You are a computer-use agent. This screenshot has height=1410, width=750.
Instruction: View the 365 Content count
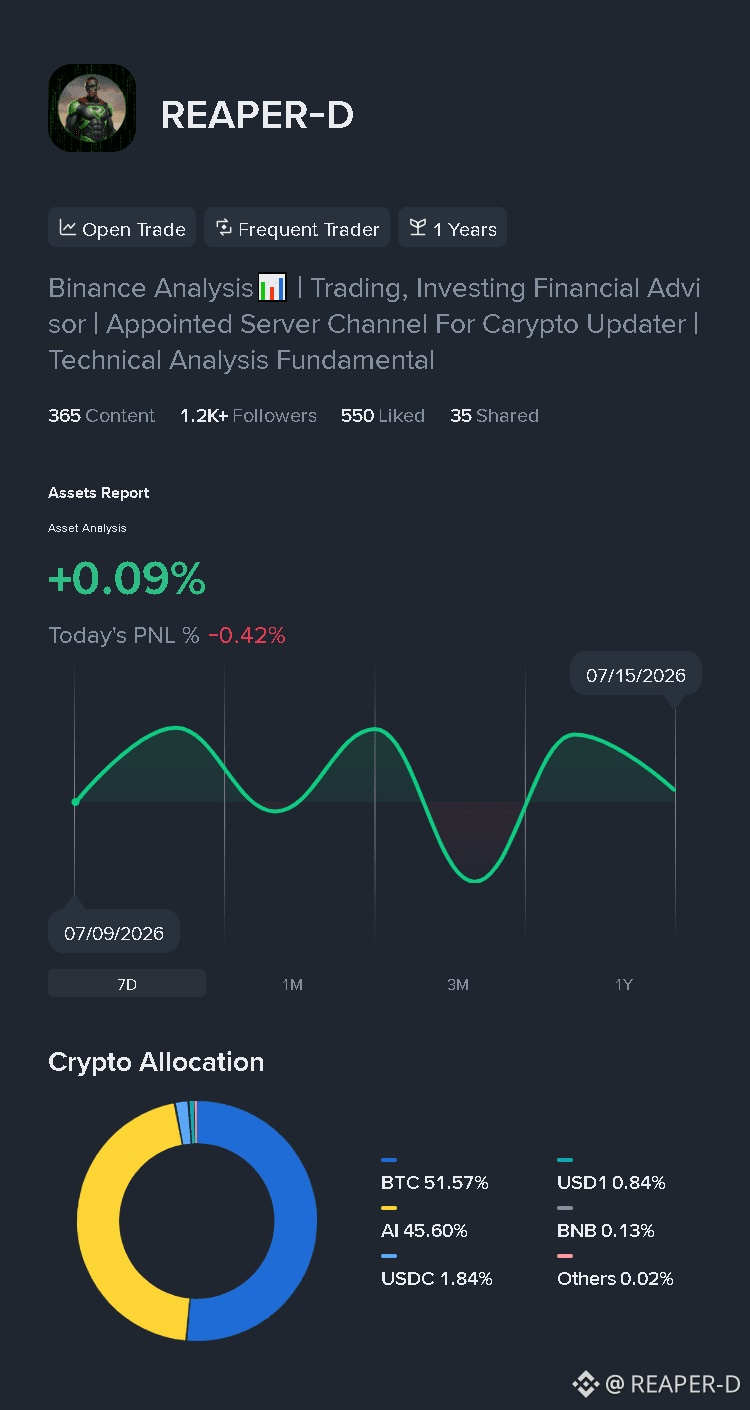(x=102, y=416)
